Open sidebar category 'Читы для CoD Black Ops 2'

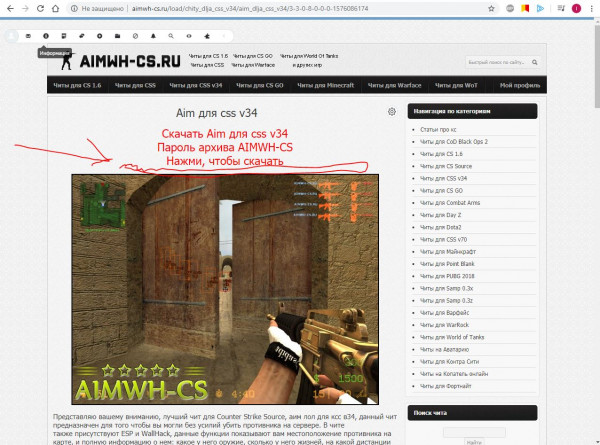(454, 142)
